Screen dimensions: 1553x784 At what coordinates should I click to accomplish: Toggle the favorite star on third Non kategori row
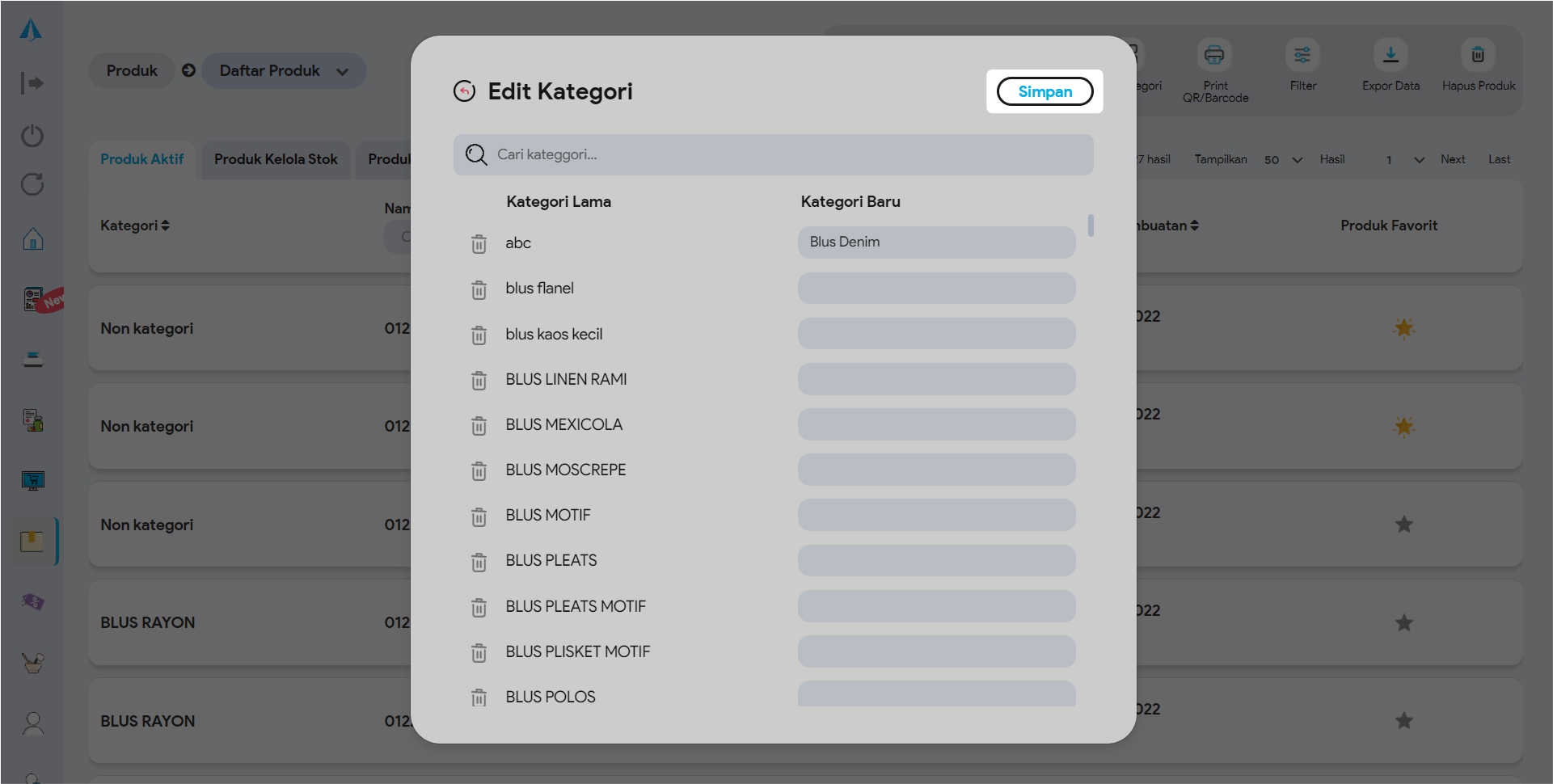coord(1403,525)
